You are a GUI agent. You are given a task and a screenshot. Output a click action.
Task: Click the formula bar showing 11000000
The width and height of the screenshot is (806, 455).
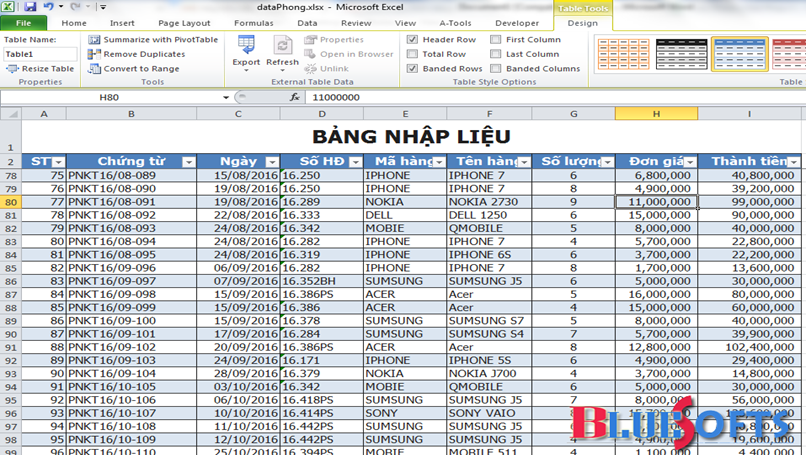click(x=555, y=97)
